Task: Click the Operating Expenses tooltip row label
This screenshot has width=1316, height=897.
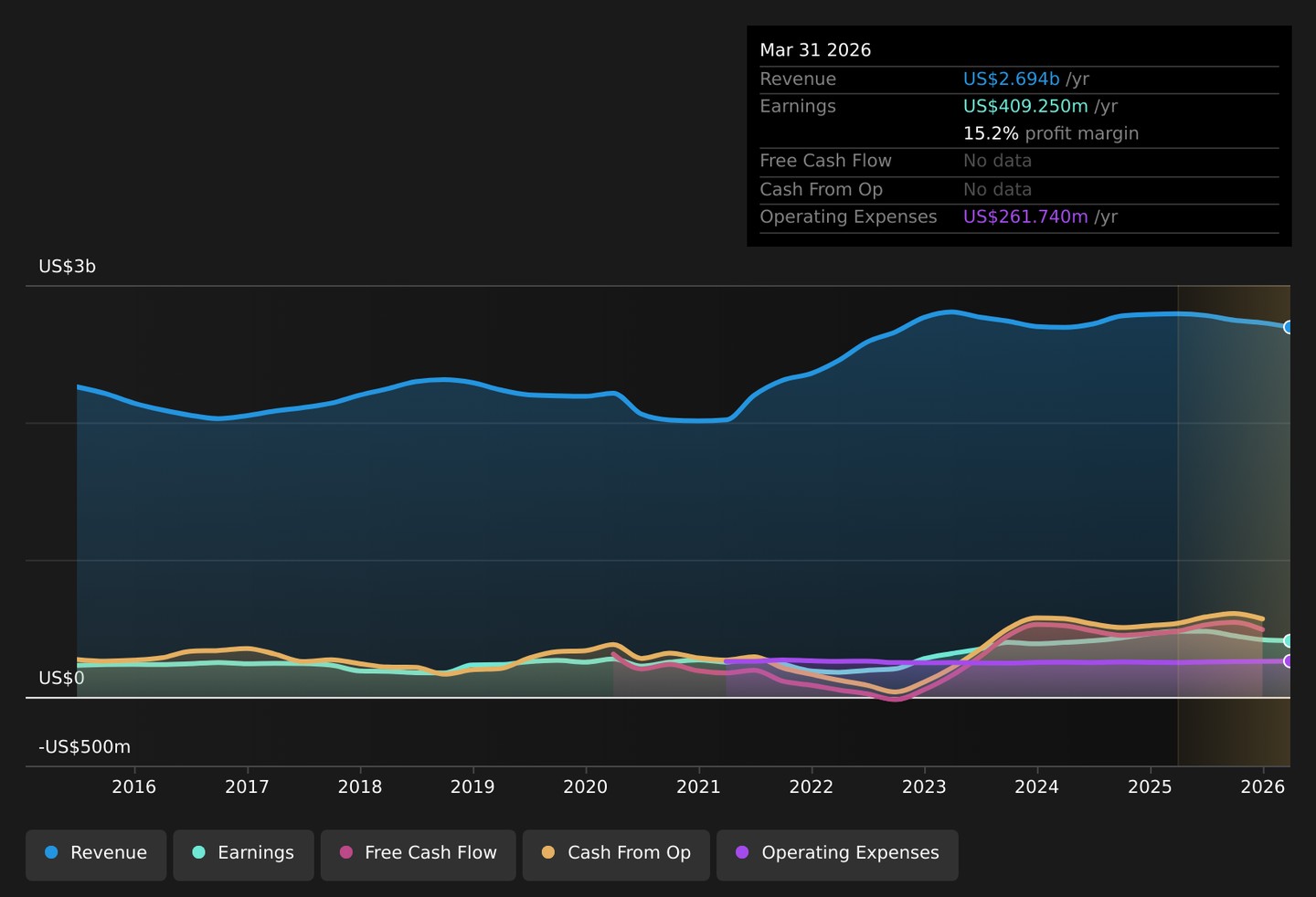Action: pyautogui.click(x=848, y=216)
